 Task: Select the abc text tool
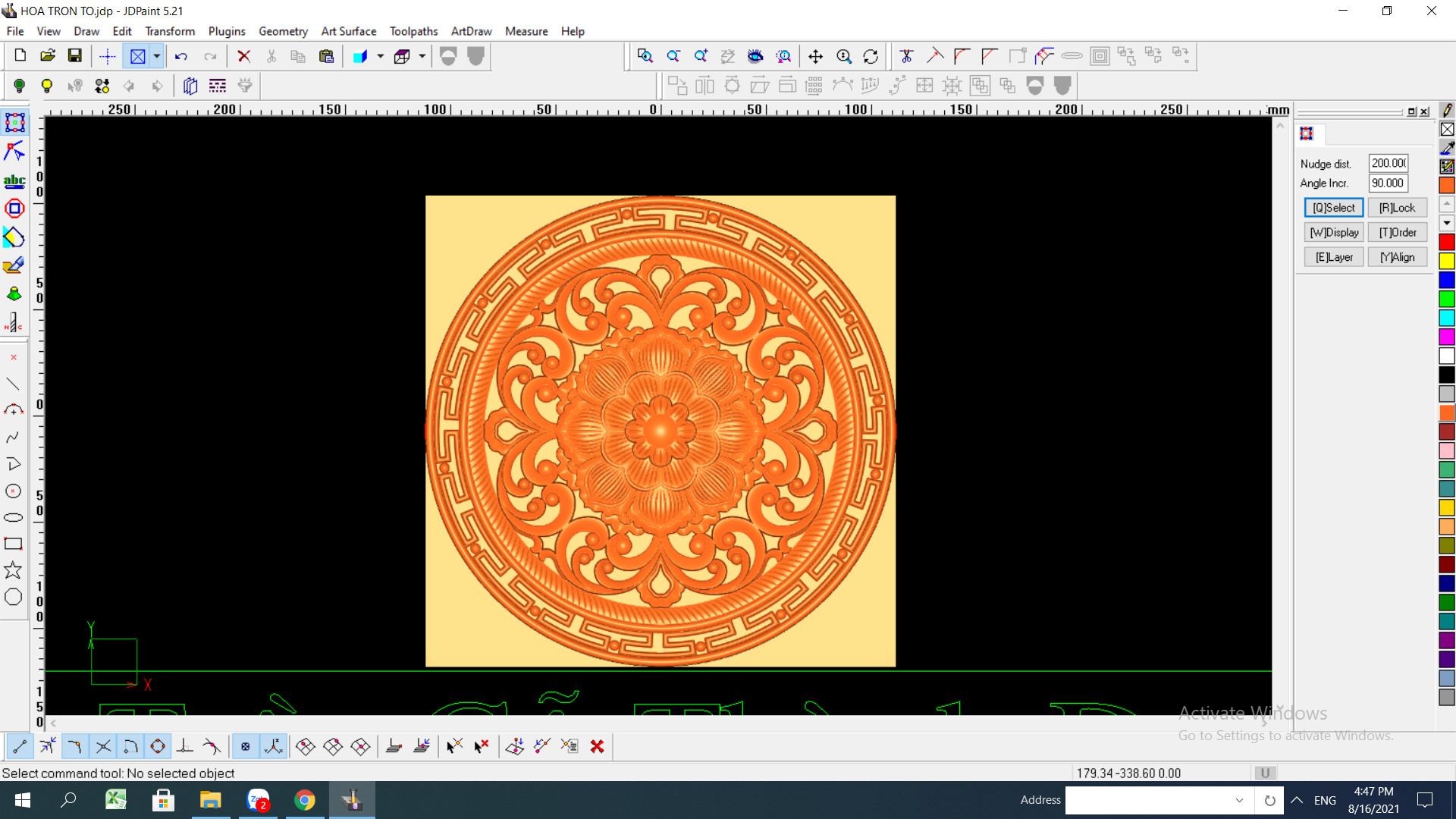click(x=14, y=180)
